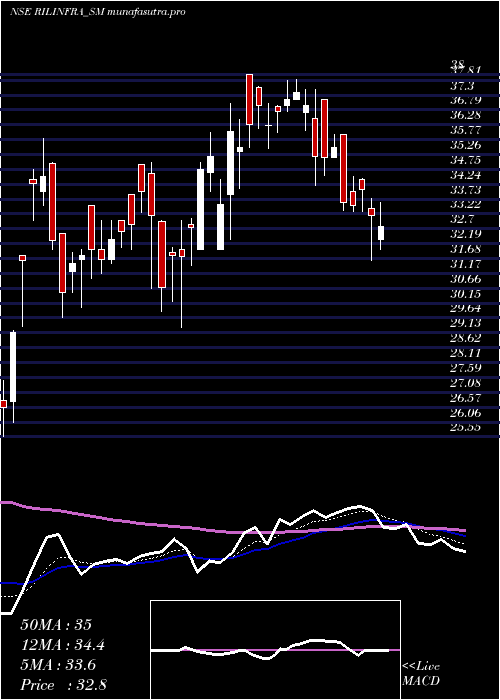Click the 33.22 price axis label
500x700 pixels.
click(465, 204)
